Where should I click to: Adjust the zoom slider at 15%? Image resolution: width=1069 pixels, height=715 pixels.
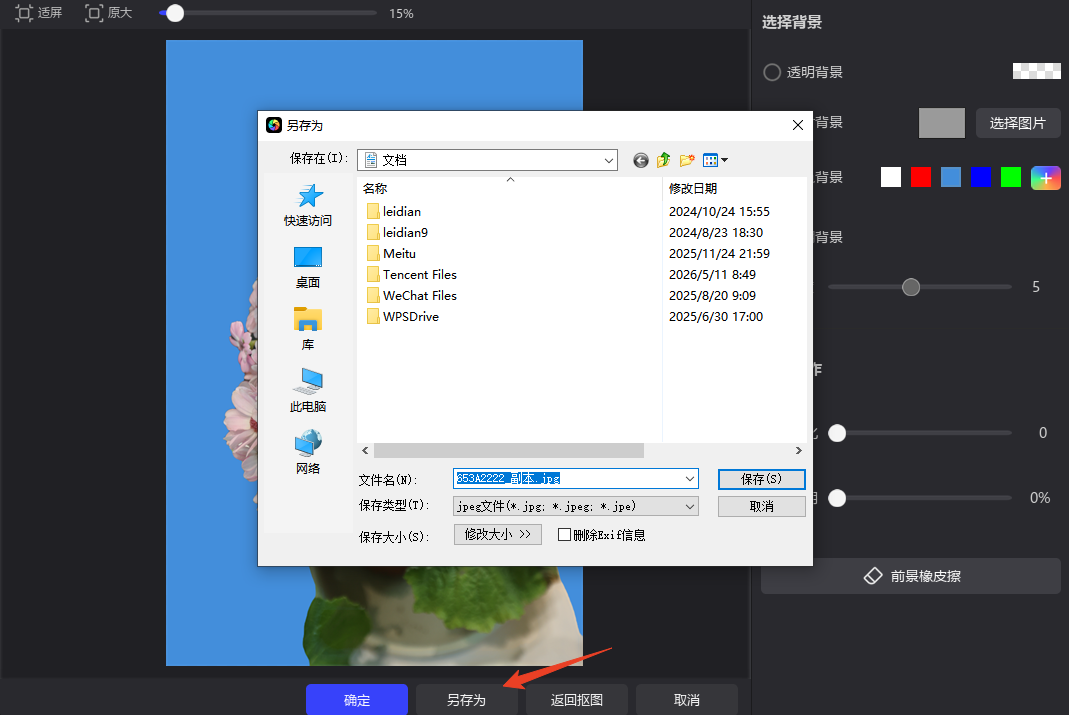click(x=175, y=13)
